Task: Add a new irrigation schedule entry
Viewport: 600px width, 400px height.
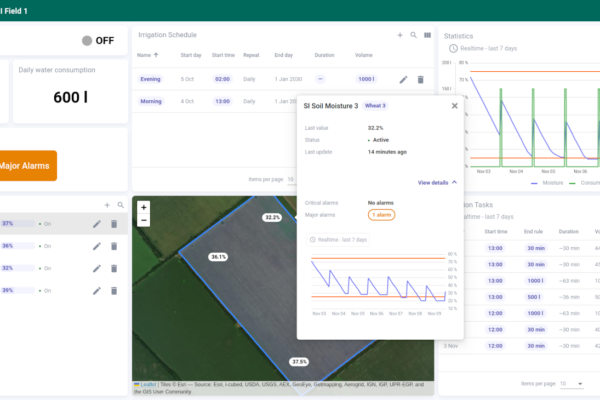Action: click(400, 35)
